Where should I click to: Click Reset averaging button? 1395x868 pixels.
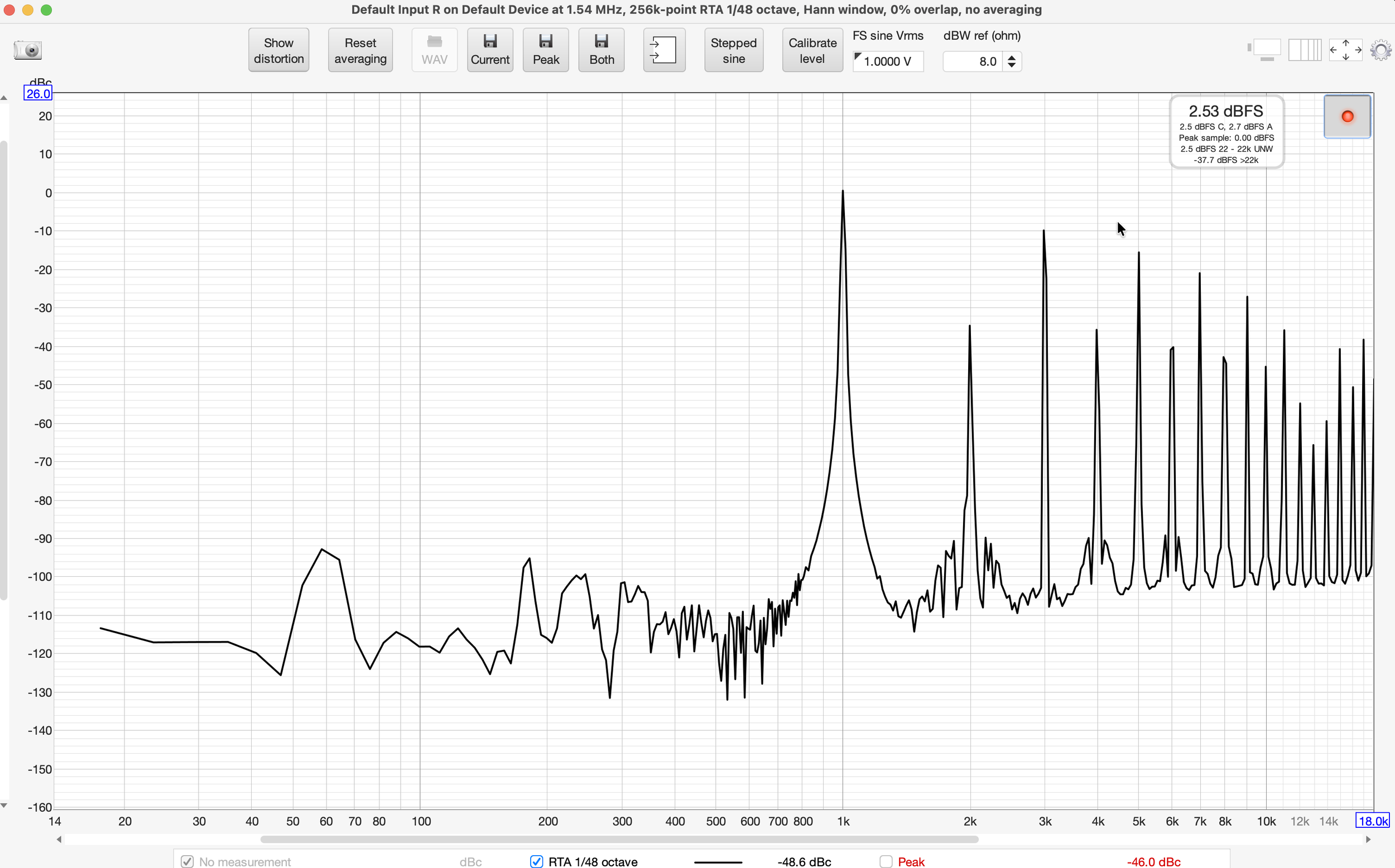360,50
